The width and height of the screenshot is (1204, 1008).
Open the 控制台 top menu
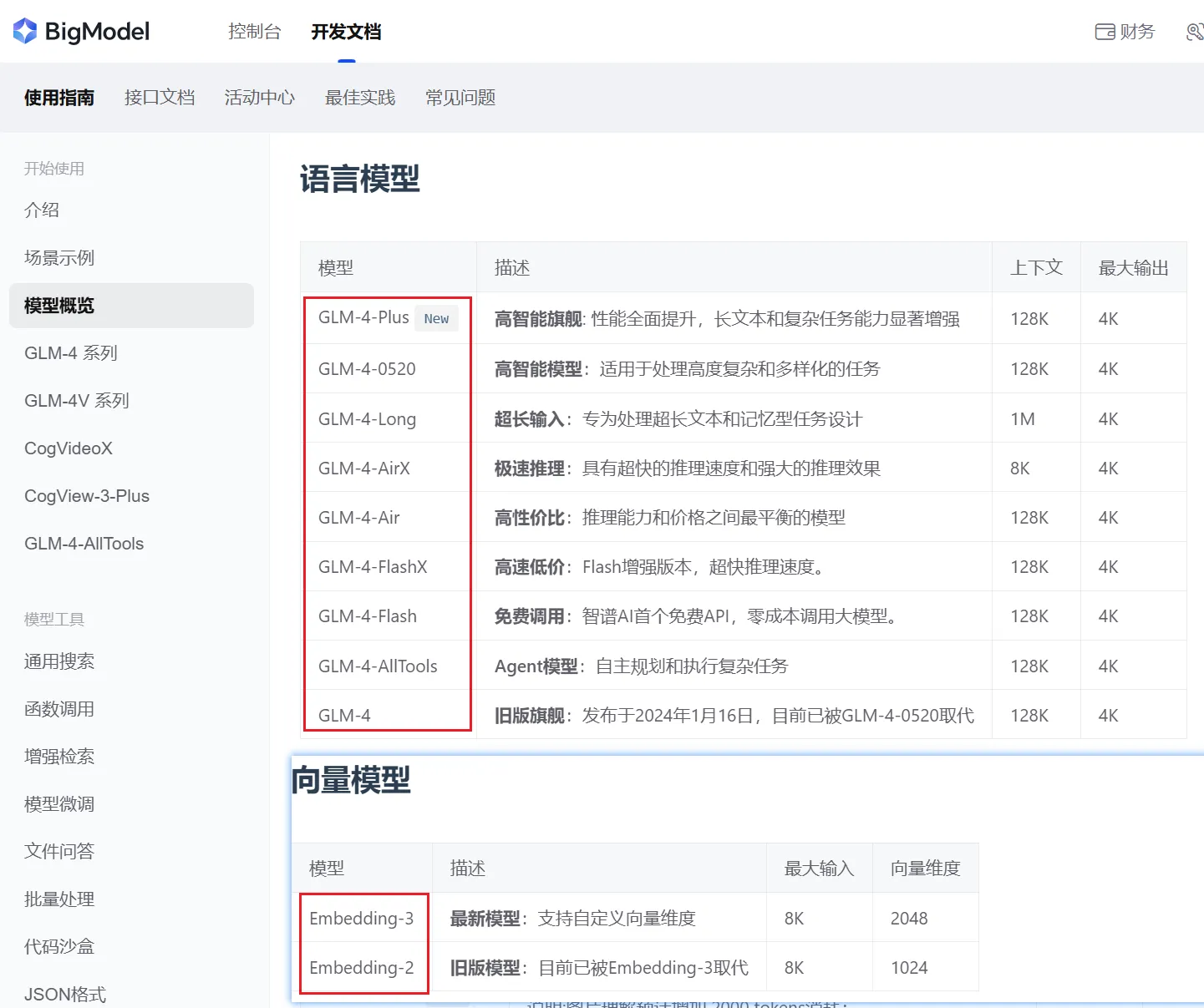tap(255, 32)
